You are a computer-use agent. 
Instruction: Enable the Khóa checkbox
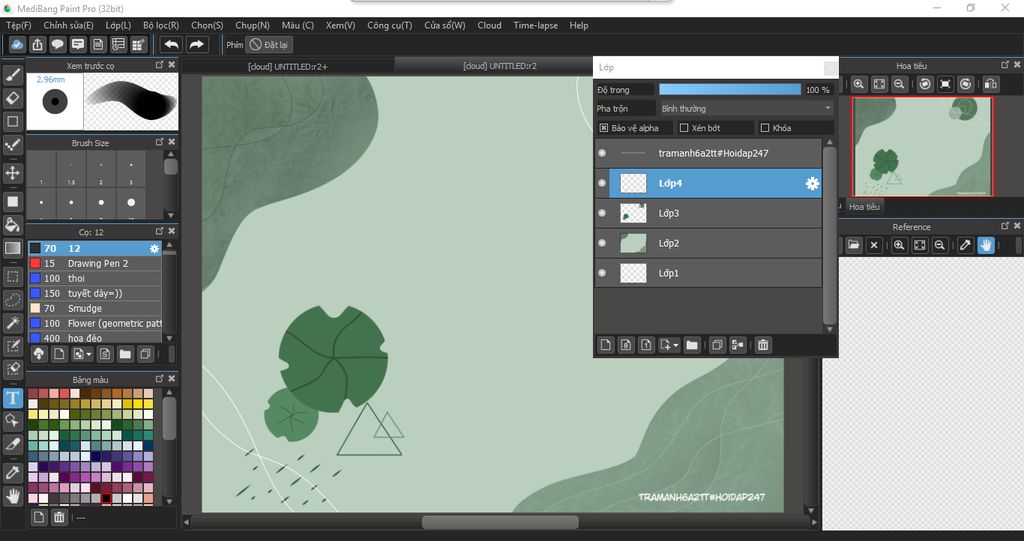(765, 128)
